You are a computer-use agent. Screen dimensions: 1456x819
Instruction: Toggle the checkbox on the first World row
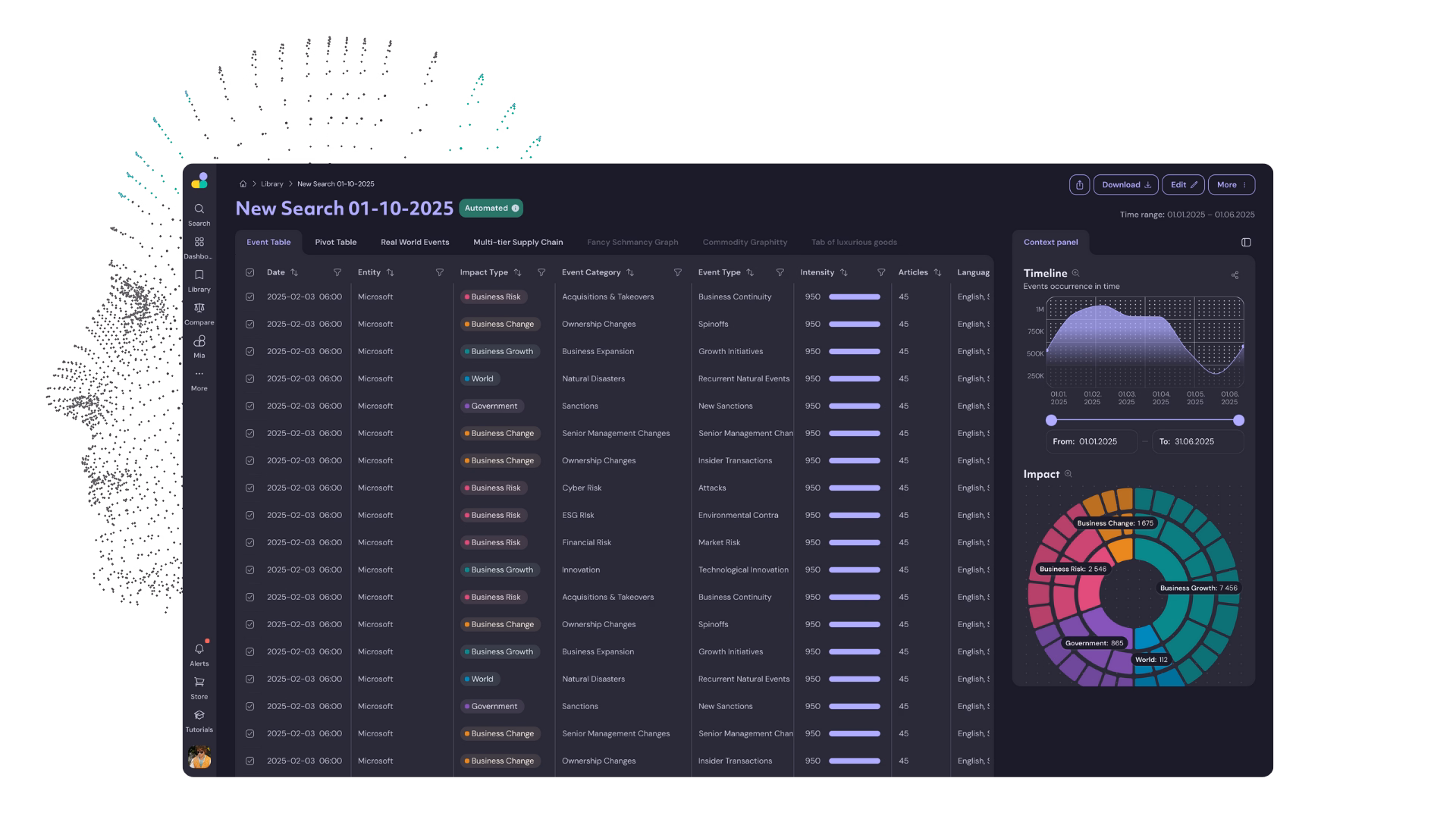[x=250, y=379]
